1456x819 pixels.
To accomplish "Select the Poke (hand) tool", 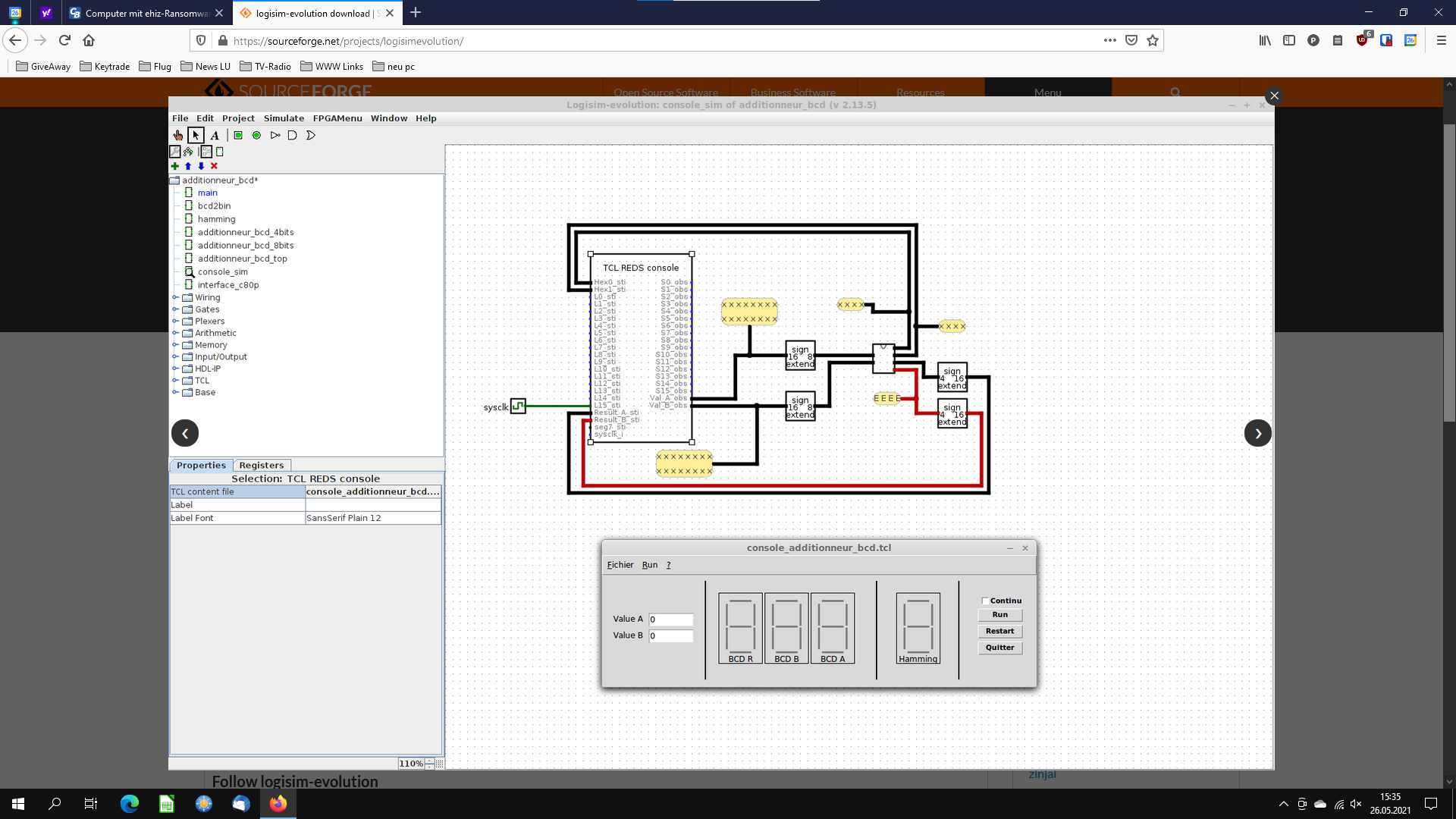I will 177,135.
